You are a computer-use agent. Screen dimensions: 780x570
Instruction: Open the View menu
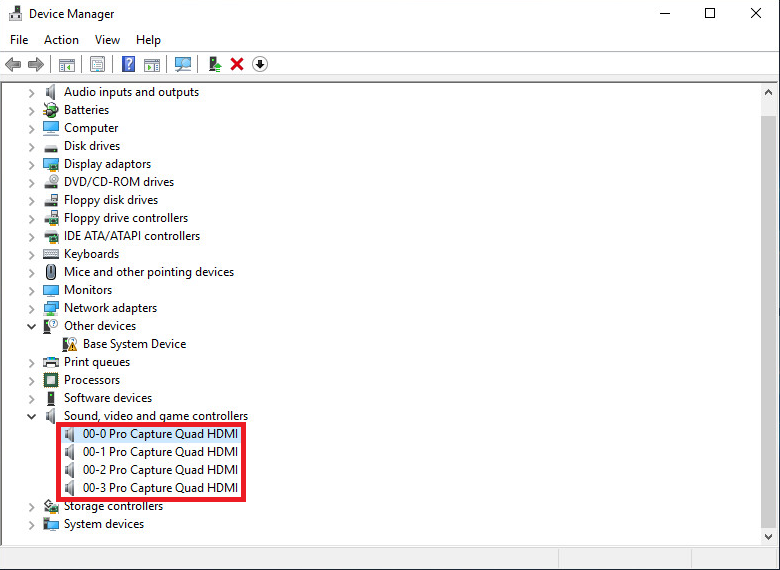107,40
